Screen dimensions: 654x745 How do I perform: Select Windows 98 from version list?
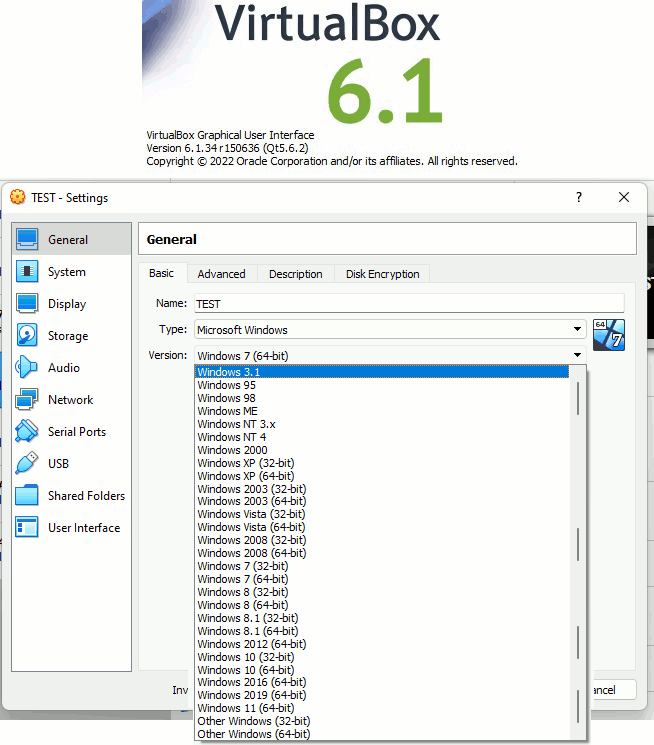tap(382, 398)
